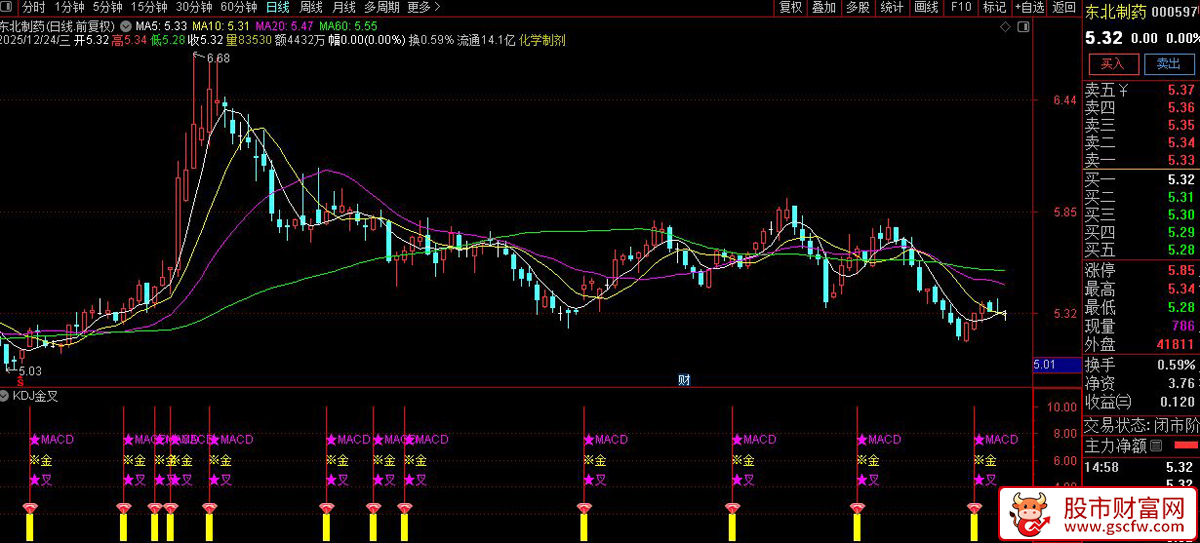Click stock name 东北制药 in quote panel
The width and height of the screenshot is (1200, 543).
click(1116, 11)
